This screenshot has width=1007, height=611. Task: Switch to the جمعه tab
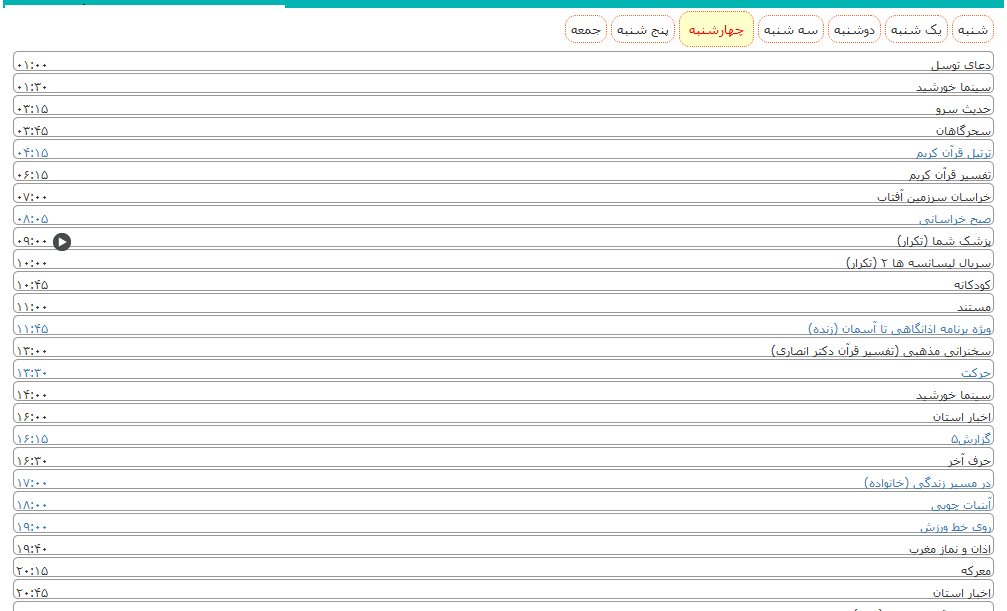coord(586,30)
